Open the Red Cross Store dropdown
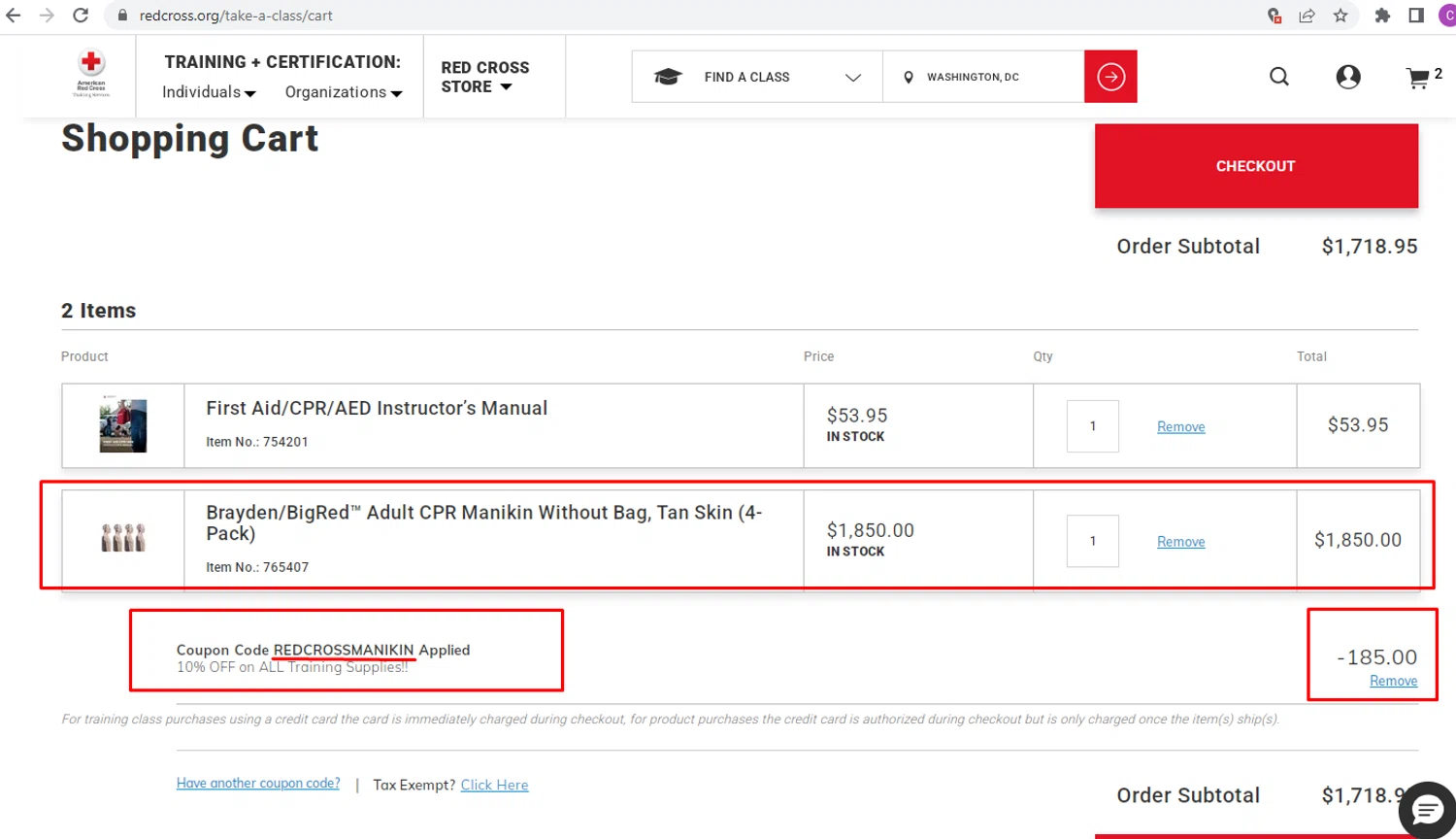Screen dimensions: 1456x839 (484, 77)
